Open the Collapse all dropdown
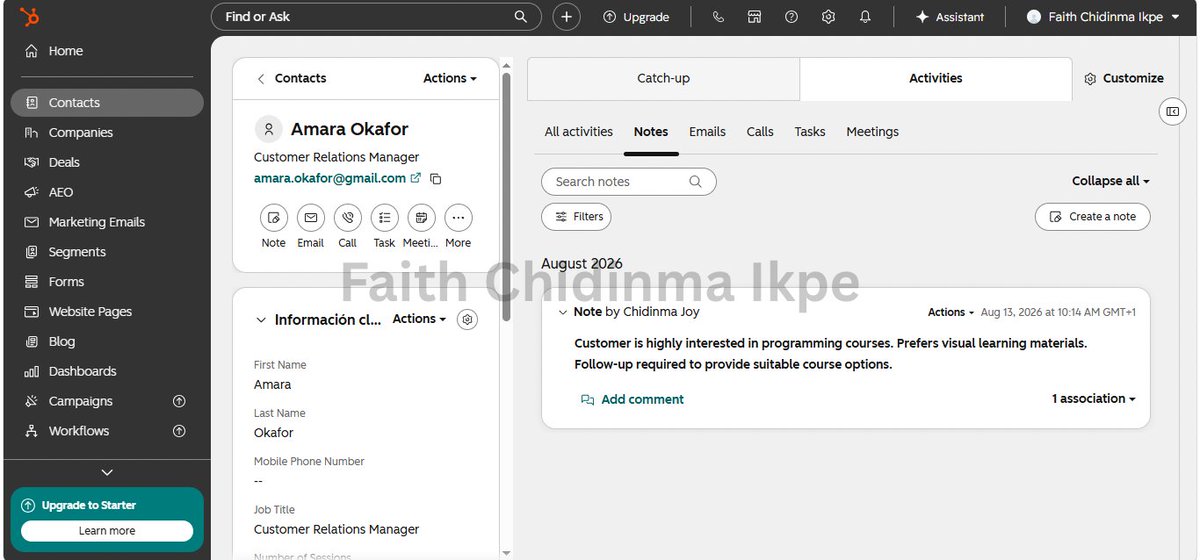Image resolution: width=1200 pixels, height=560 pixels. pyautogui.click(x=1111, y=181)
